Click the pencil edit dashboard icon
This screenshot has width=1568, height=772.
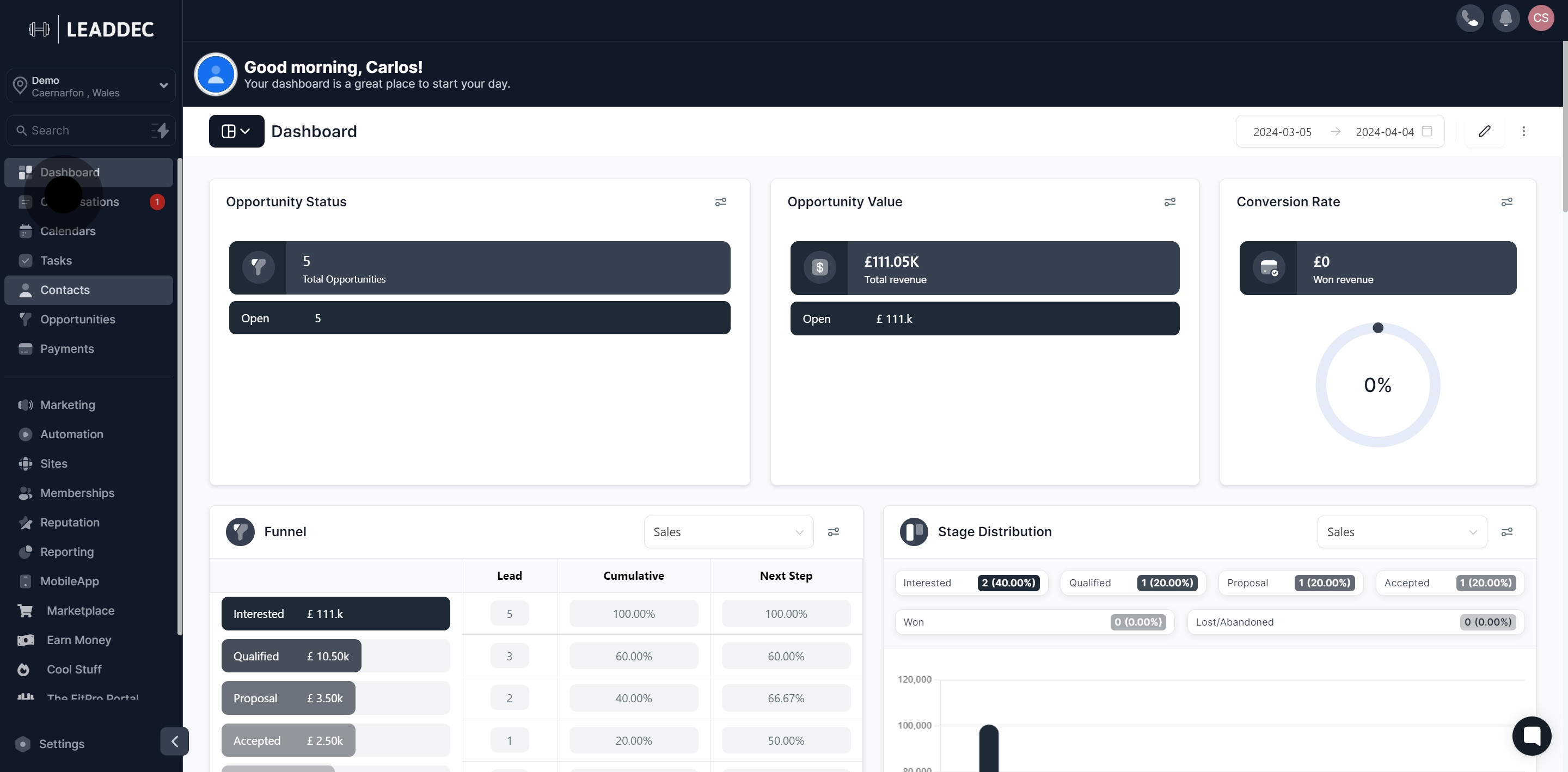tap(1484, 132)
